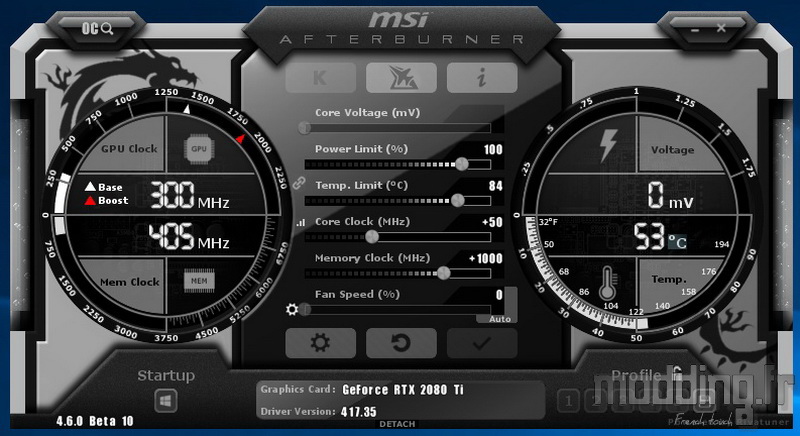Screen dimensions: 800x436
Task: Click the Boost clock legend with red triangle
Action: [106, 200]
